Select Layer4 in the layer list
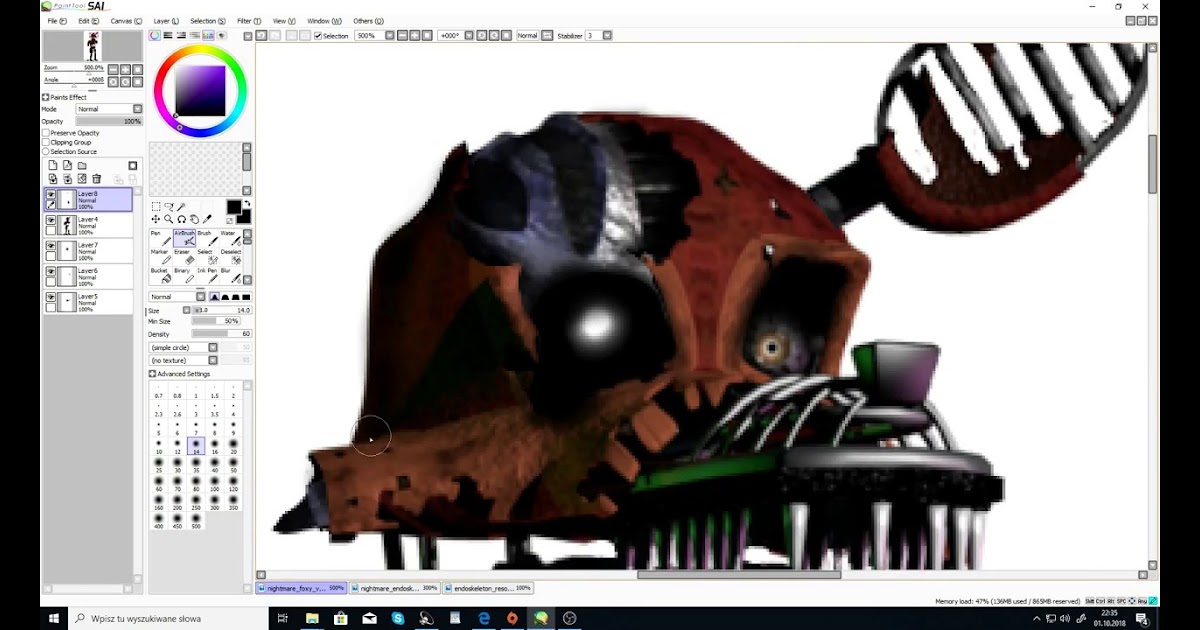Screen dimensions: 1200x630 point(88,225)
